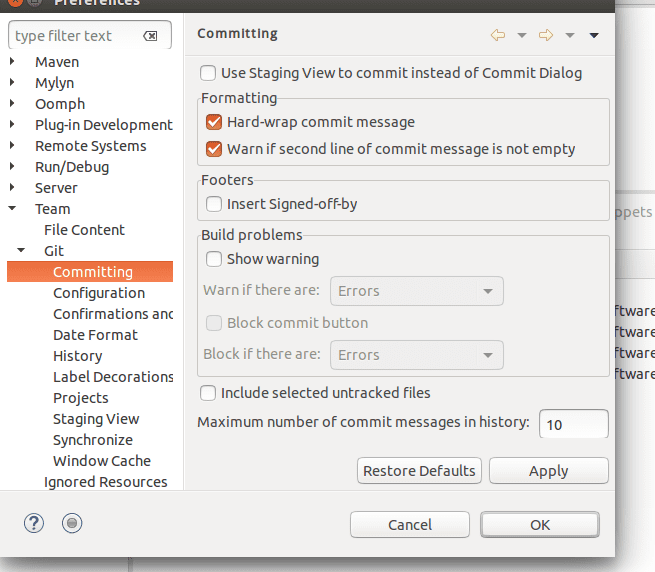Open the Configuration Git page
655x572 pixels.
pyautogui.click(x=99, y=293)
